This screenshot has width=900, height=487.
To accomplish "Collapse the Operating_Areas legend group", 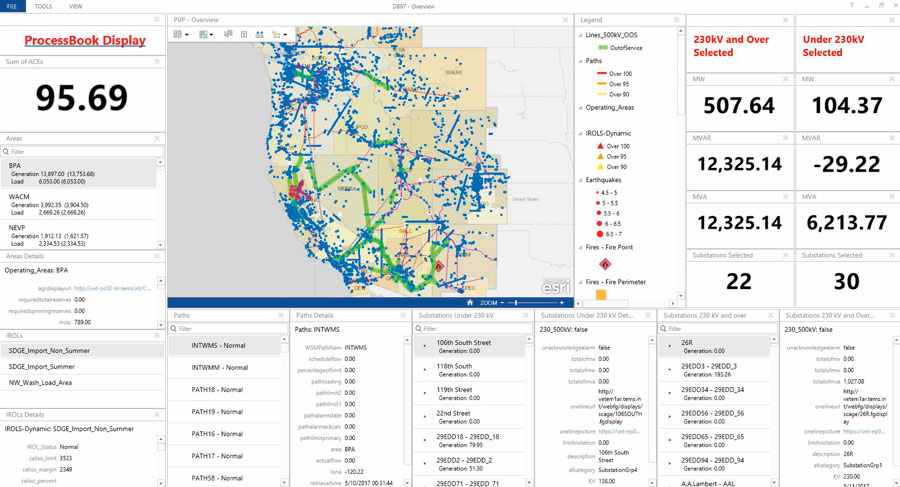I will tap(580, 107).
